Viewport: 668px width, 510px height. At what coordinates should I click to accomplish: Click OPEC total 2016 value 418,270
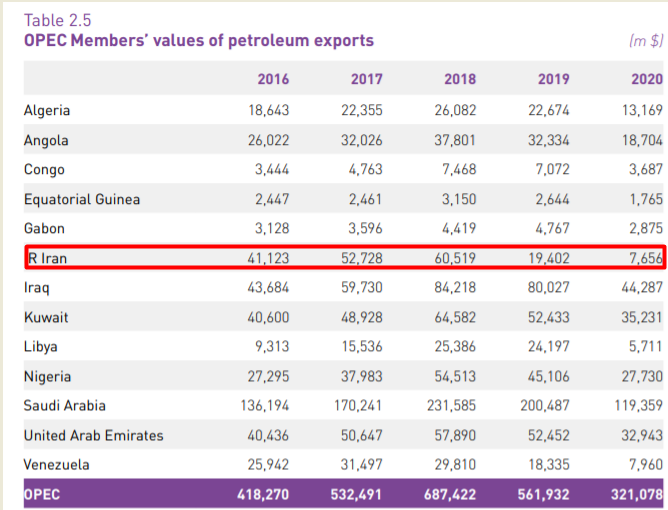[x=263, y=494]
